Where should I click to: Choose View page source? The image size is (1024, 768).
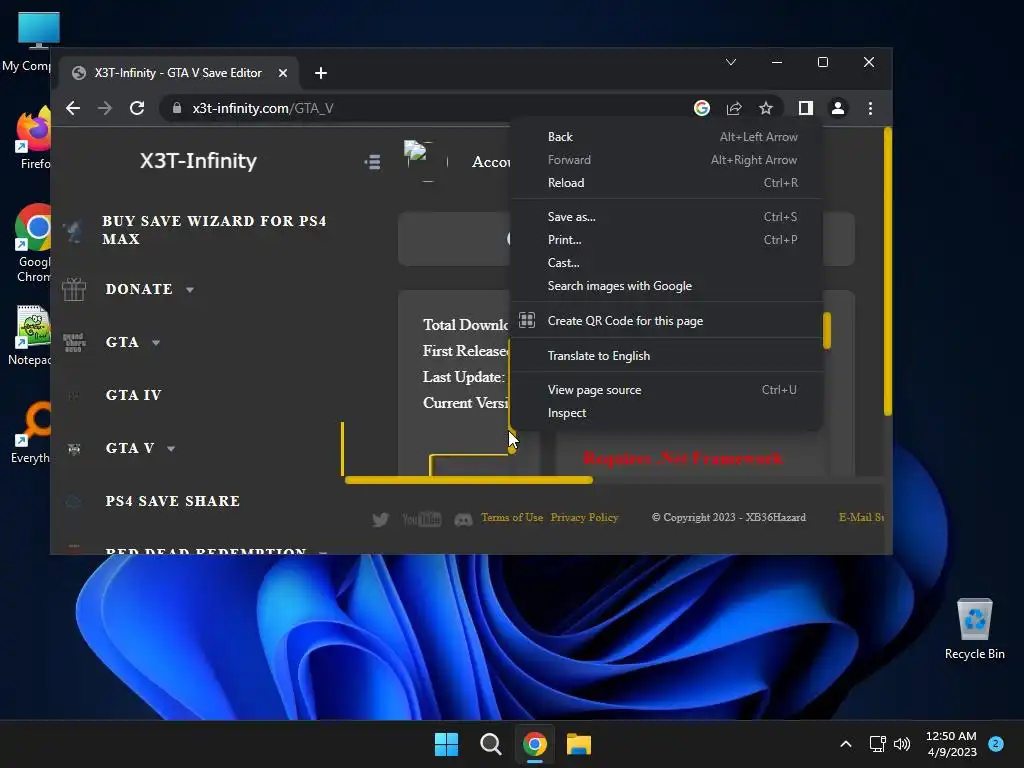(666, 390)
